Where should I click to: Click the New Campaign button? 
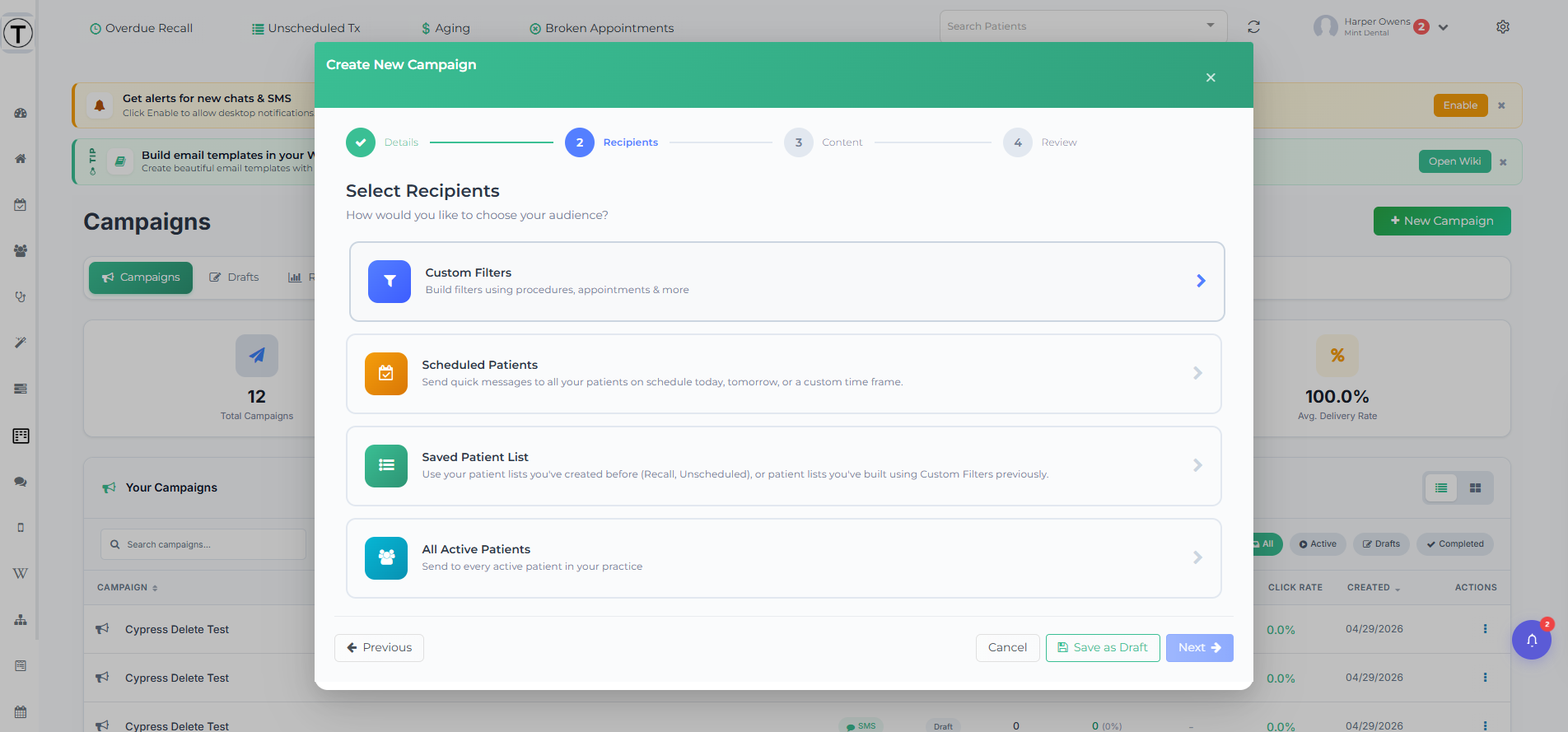1442,221
